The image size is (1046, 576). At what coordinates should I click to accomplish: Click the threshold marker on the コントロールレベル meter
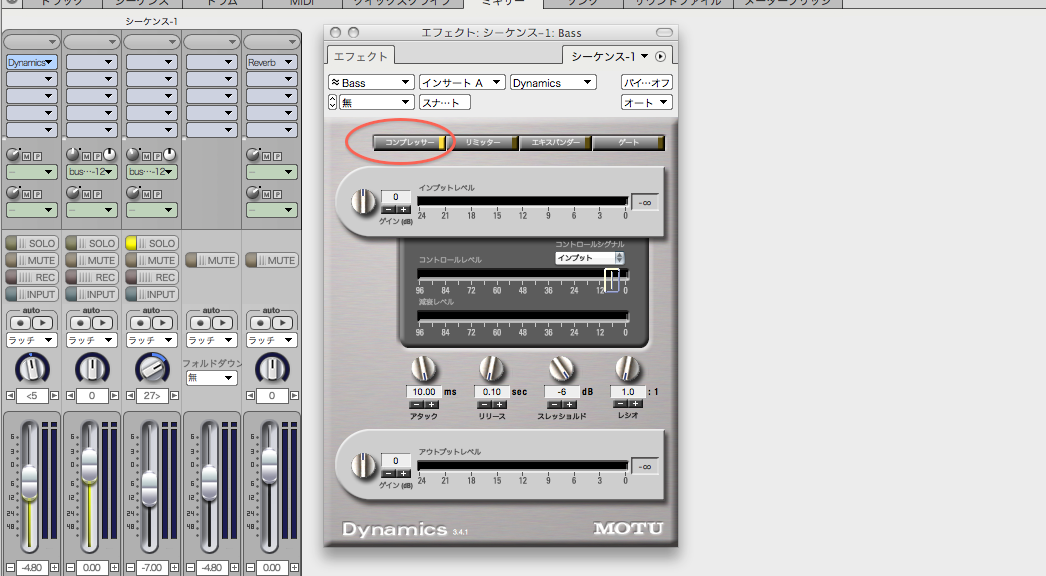pos(612,280)
